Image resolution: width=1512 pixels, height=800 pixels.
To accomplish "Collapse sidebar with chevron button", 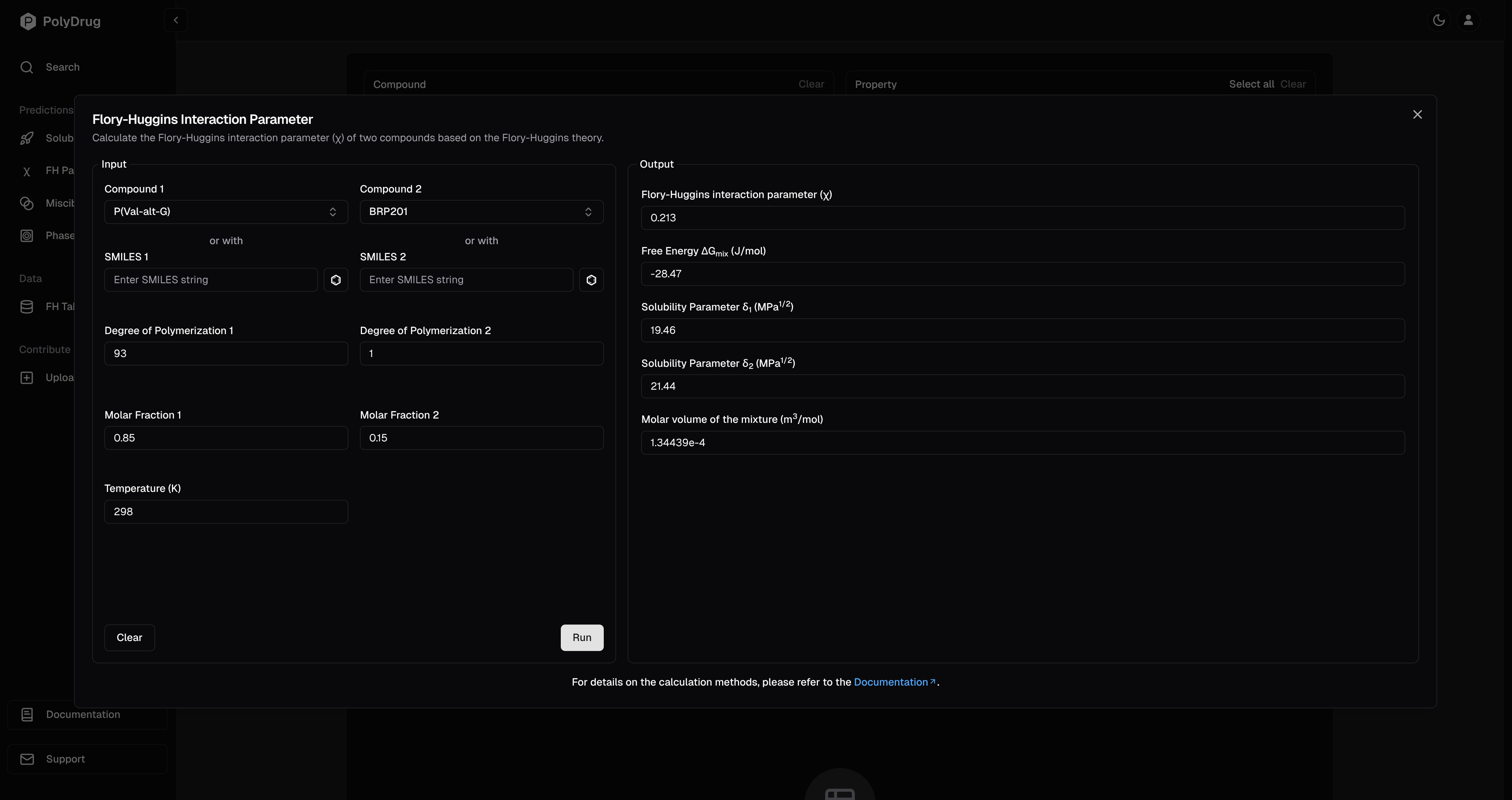I will pyautogui.click(x=175, y=21).
